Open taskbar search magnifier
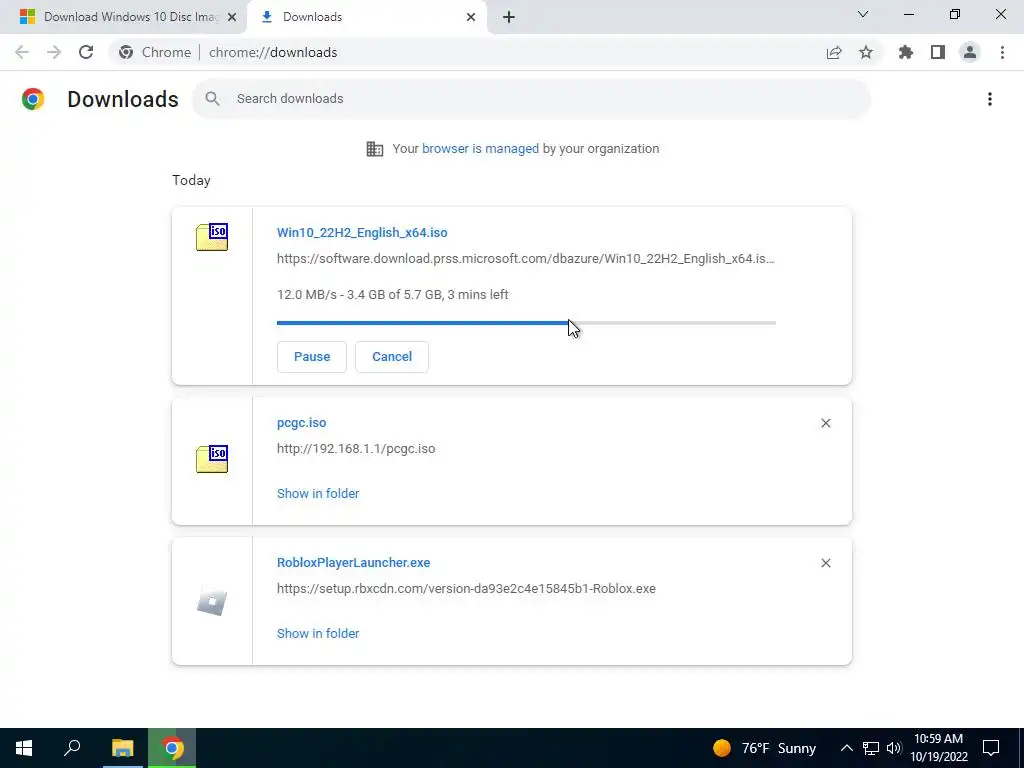The width and height of the screenshot is (1024, 768). click(72, 747)
